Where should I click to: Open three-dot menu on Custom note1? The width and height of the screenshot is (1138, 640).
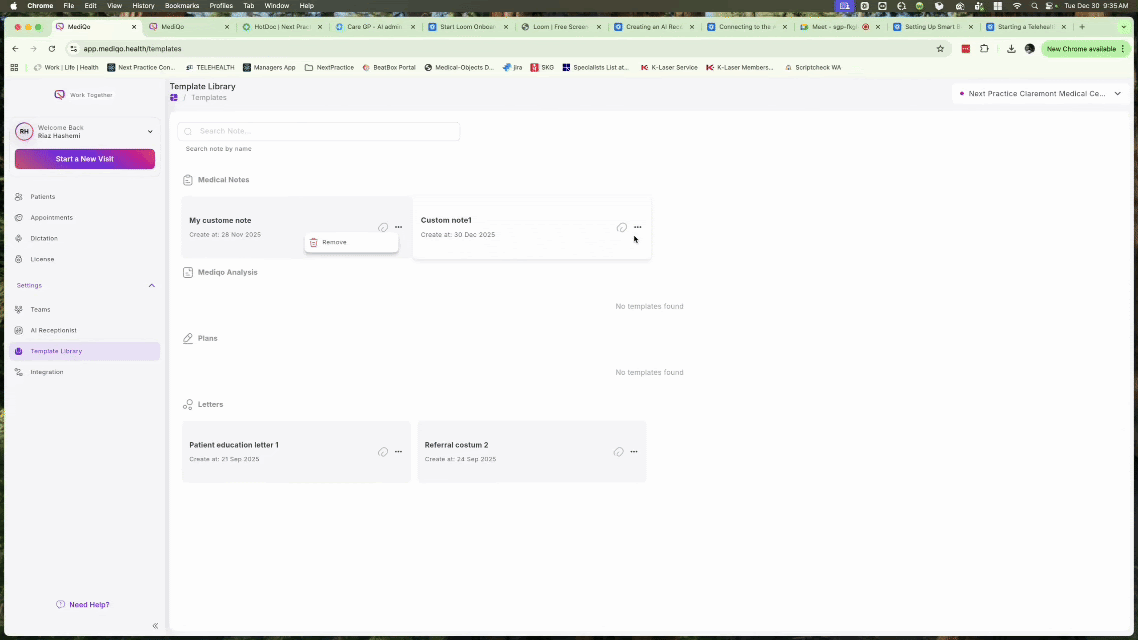coord(637,227)
